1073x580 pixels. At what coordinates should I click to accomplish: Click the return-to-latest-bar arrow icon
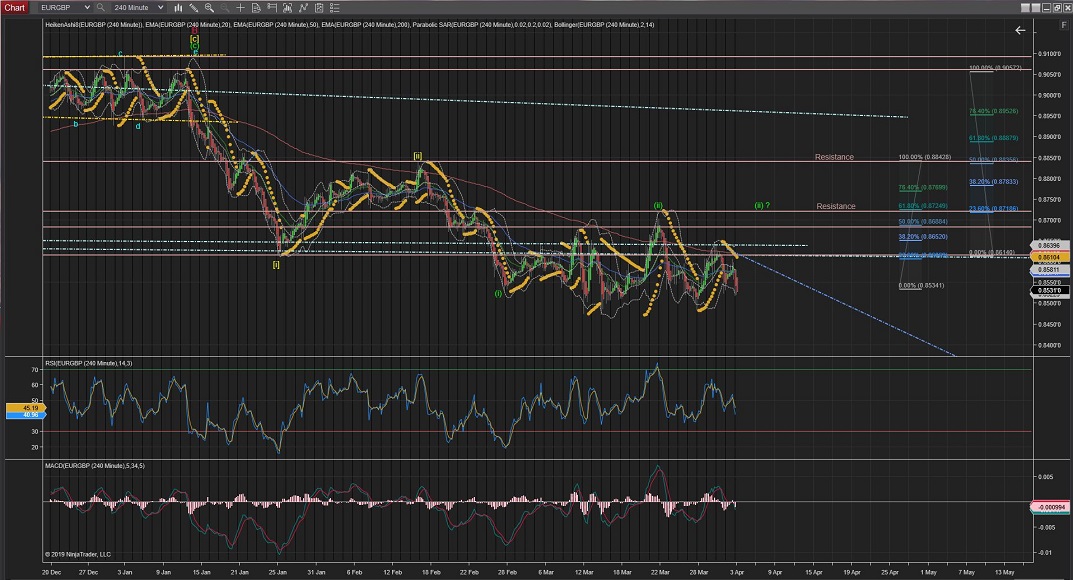click(1020, 30)
